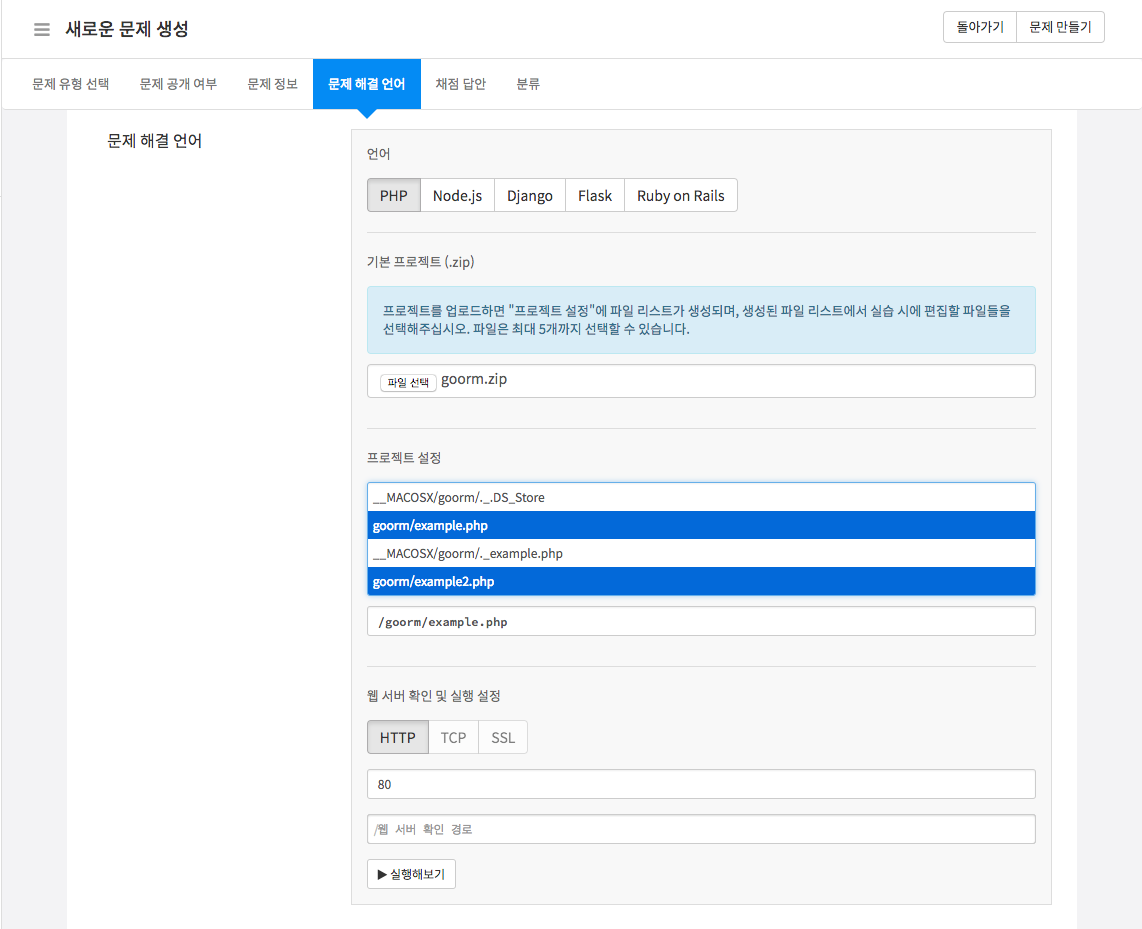Select Flask as the language
Image resolution: width=1142 pixels, height=929 pixels.
point(594,196)
